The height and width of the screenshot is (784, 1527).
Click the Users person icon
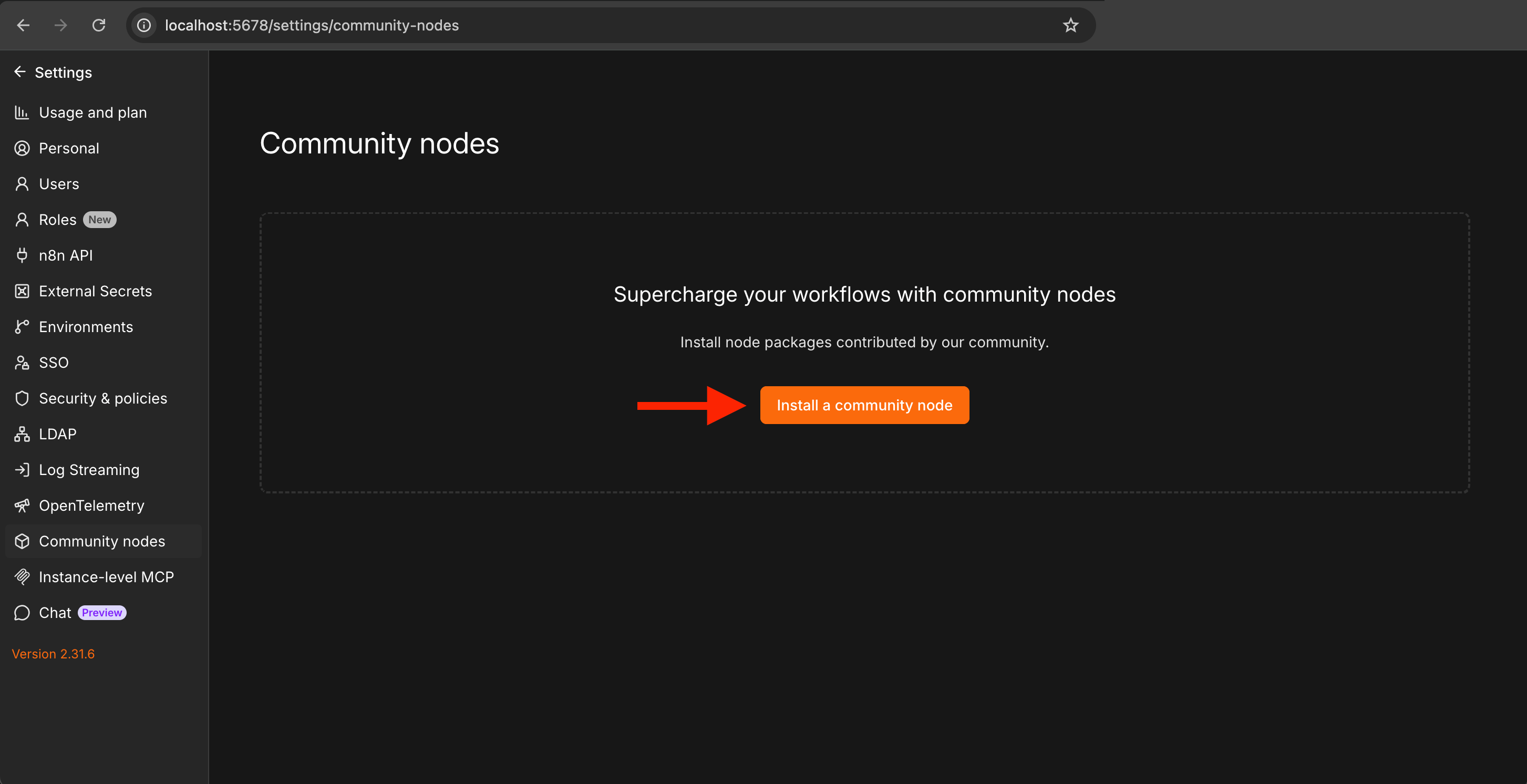pyautogui.click(x=22, y=184)
